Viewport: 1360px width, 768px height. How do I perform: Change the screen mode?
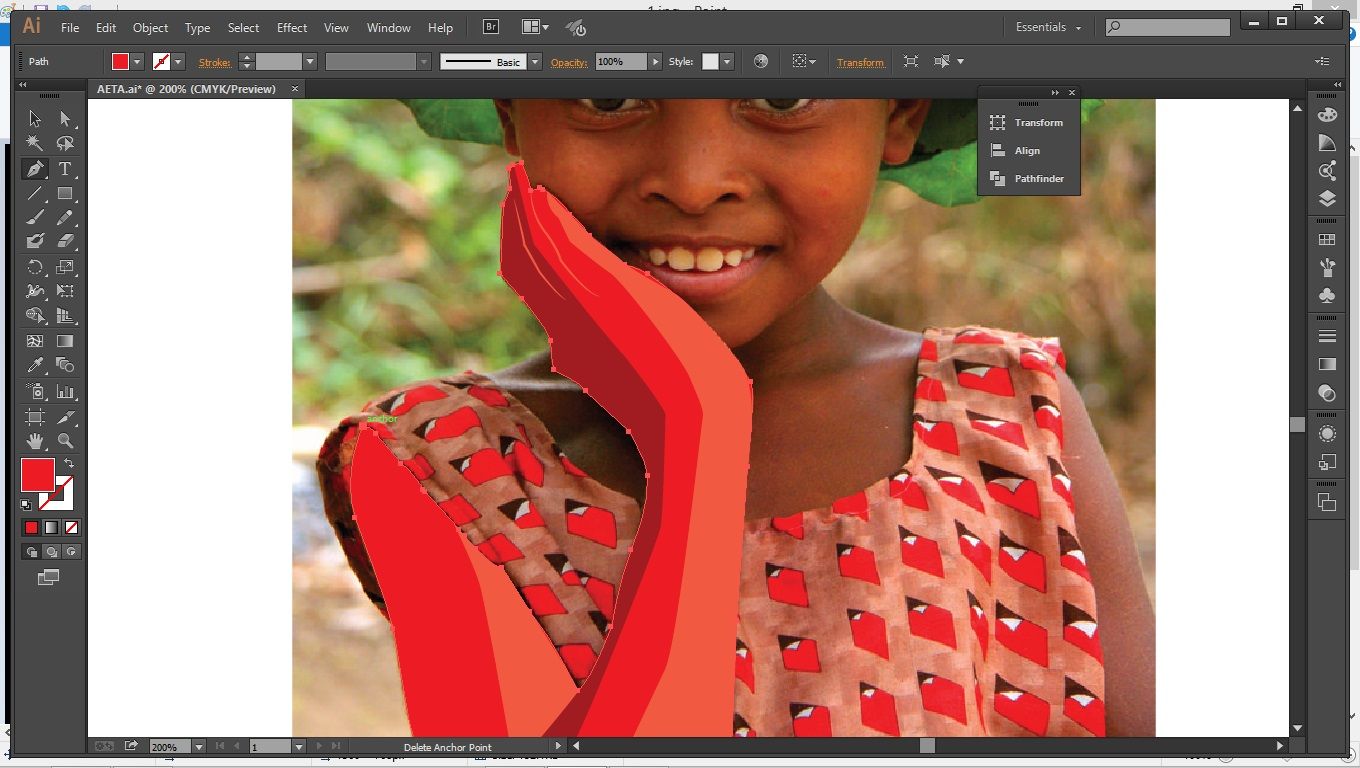(48, 577)
